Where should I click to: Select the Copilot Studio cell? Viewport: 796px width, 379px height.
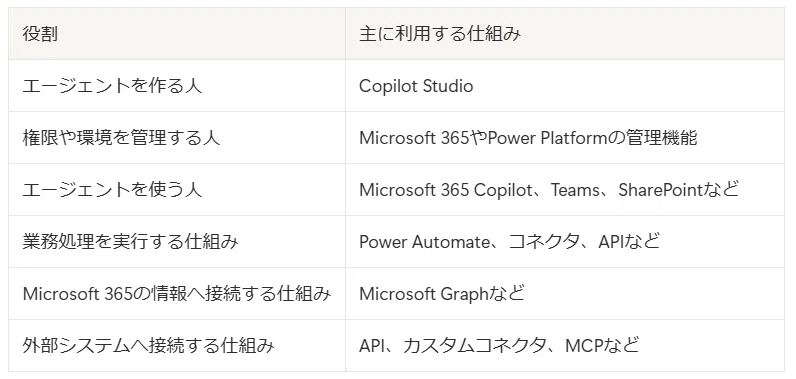(565, 86)
